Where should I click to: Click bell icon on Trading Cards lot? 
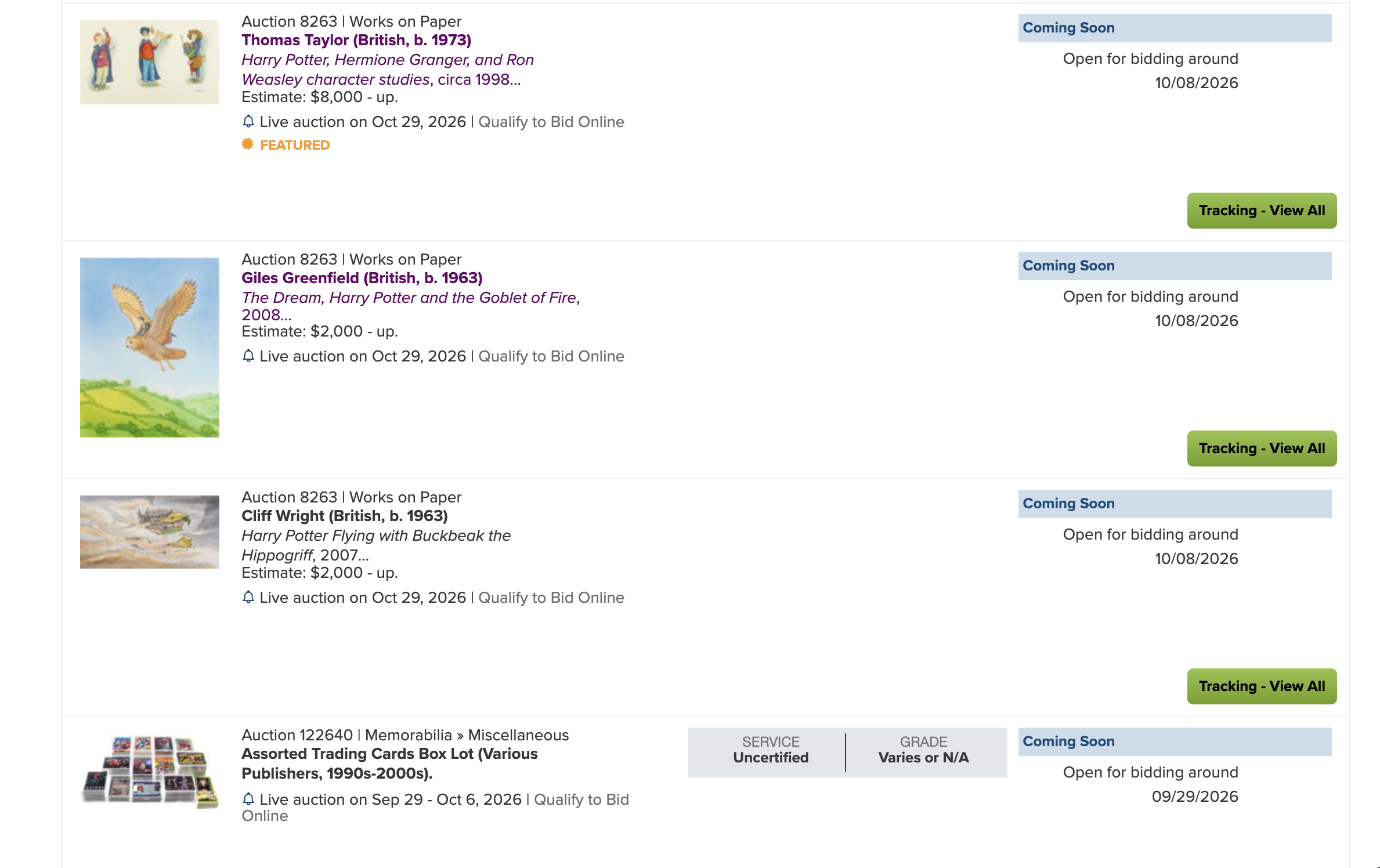pyautogui.click(x=248, y=799)
